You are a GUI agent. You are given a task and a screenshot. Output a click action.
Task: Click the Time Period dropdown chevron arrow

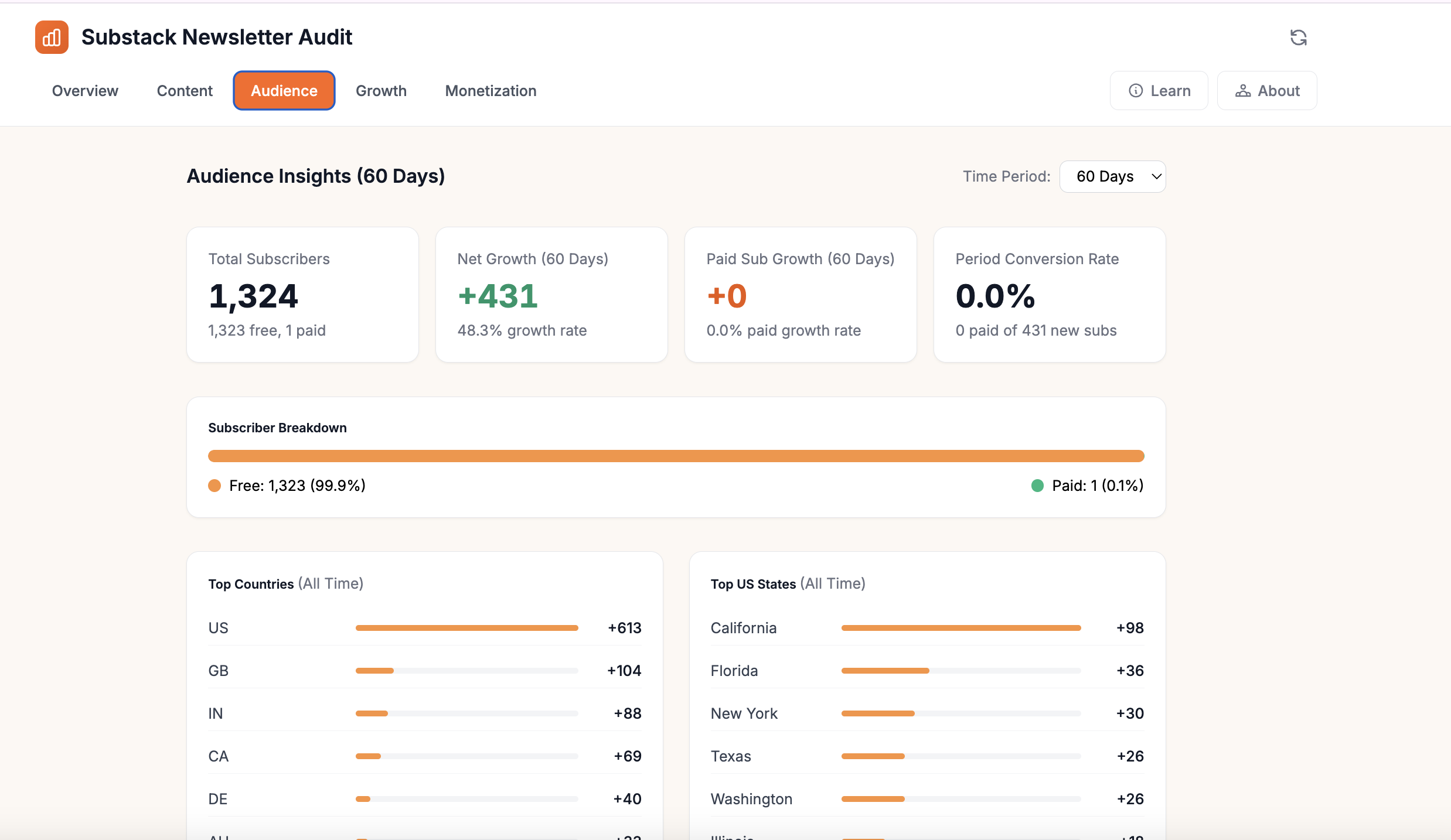[1156, 176]
